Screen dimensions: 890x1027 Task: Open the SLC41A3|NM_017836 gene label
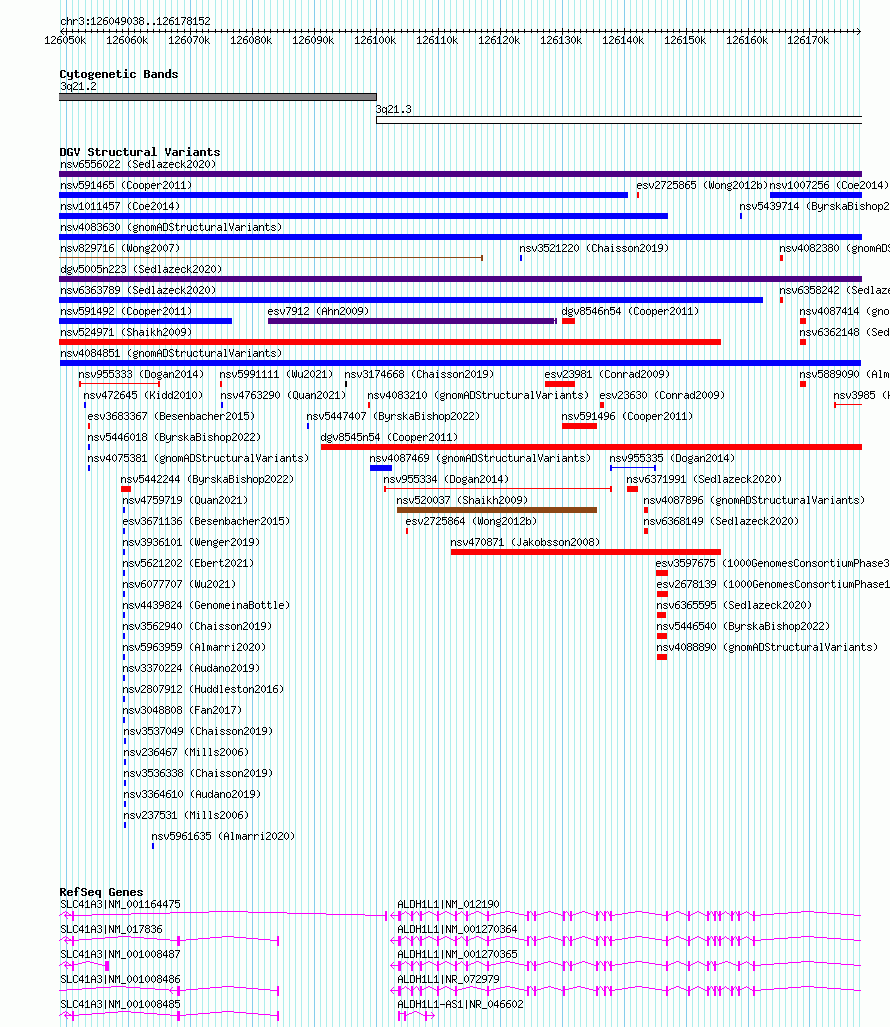[x=111, y=929]
